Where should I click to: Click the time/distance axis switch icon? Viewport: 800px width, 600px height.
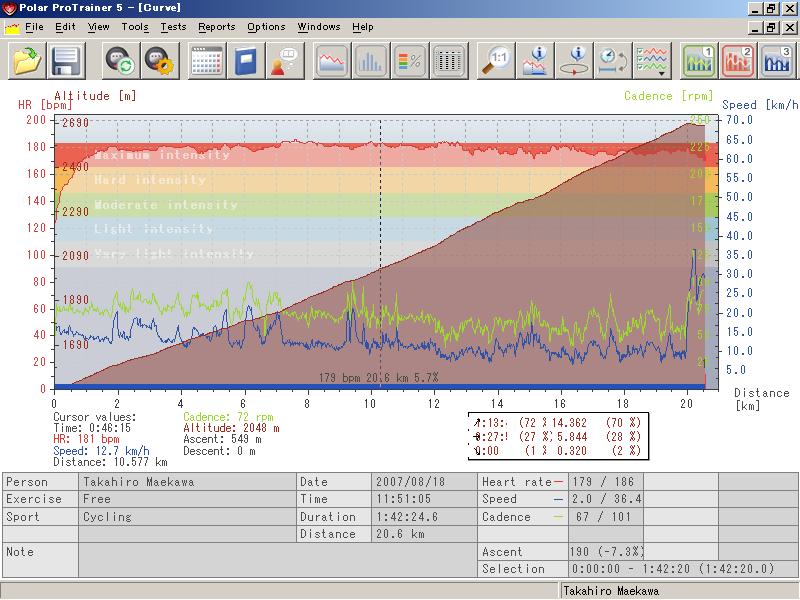tap(613, 60)
